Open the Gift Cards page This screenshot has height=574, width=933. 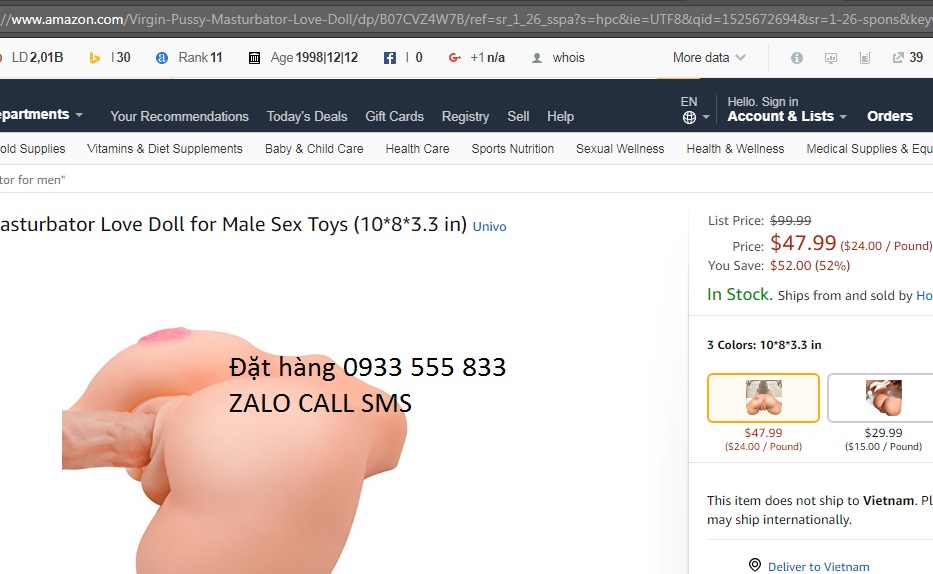[394, 116]
